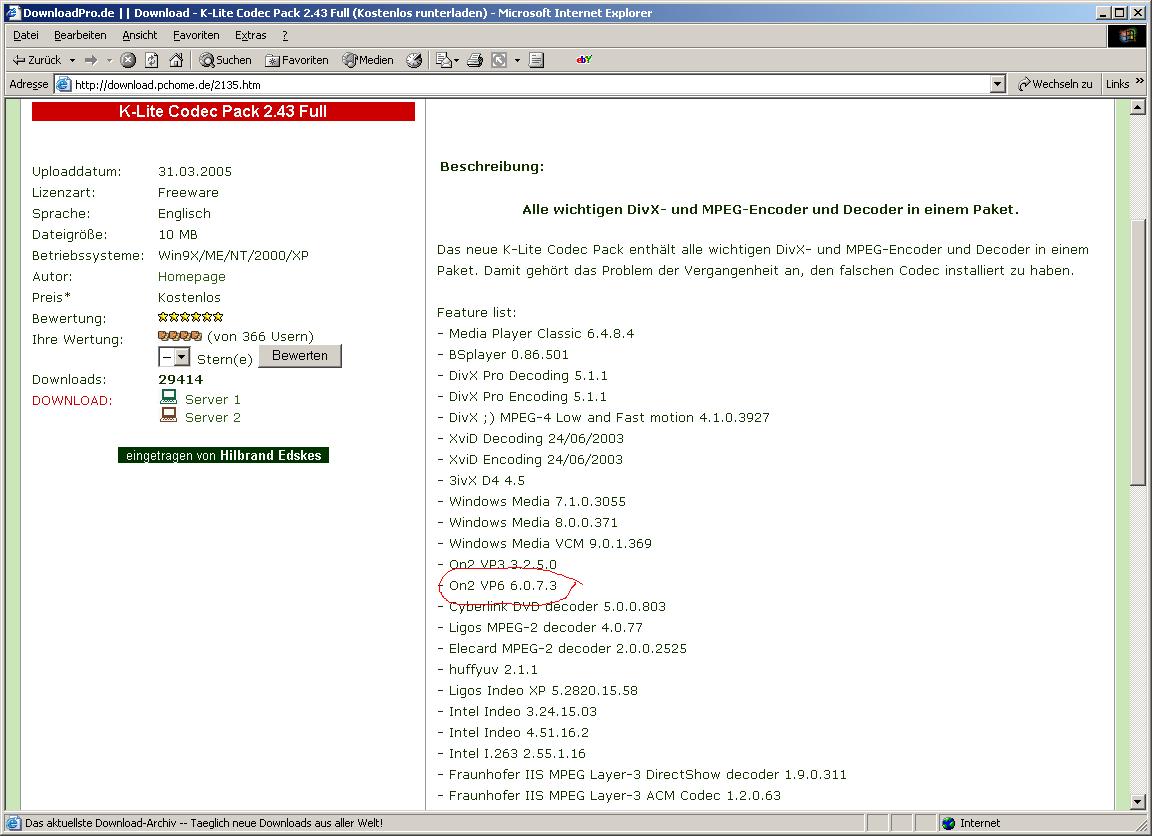Click 'BSplayer 0.86.501' list entry
1152x836 pixels.
tap(508, 355)
